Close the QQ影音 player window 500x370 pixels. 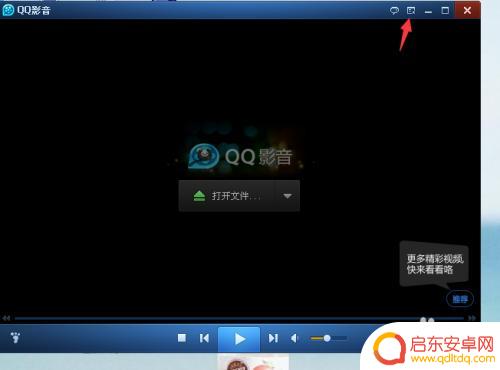467,10
